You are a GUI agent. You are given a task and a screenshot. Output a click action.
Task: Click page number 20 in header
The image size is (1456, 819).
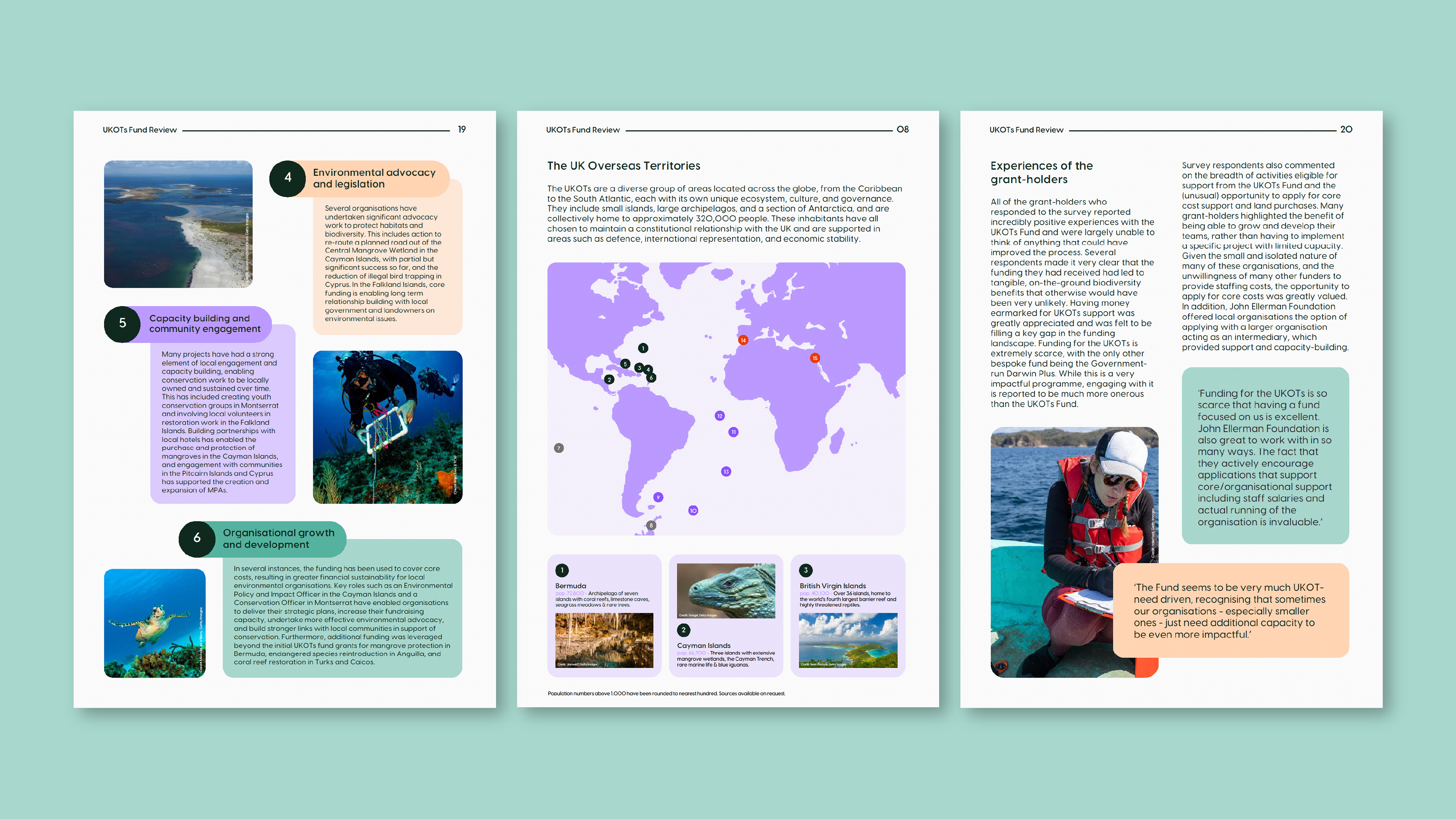point(1346,129)
